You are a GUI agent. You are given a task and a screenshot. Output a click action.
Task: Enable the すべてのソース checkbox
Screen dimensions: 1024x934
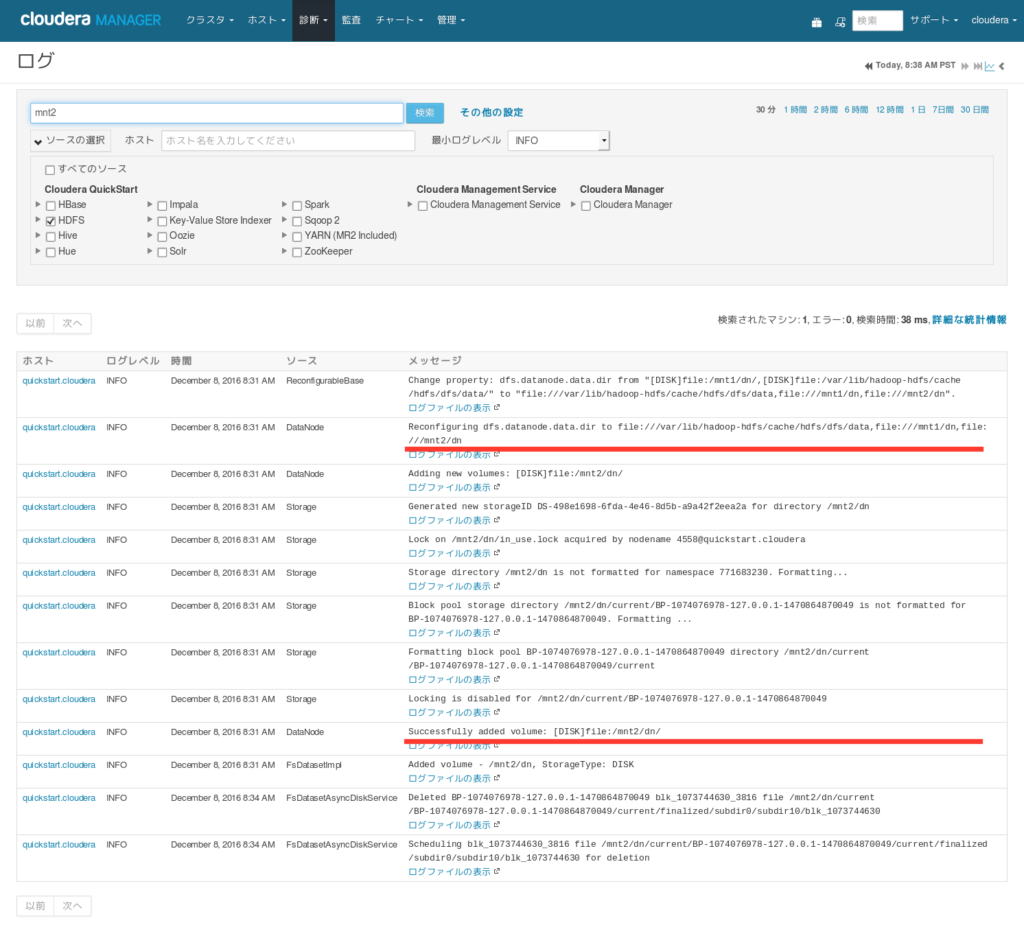(x=50, y=170)
